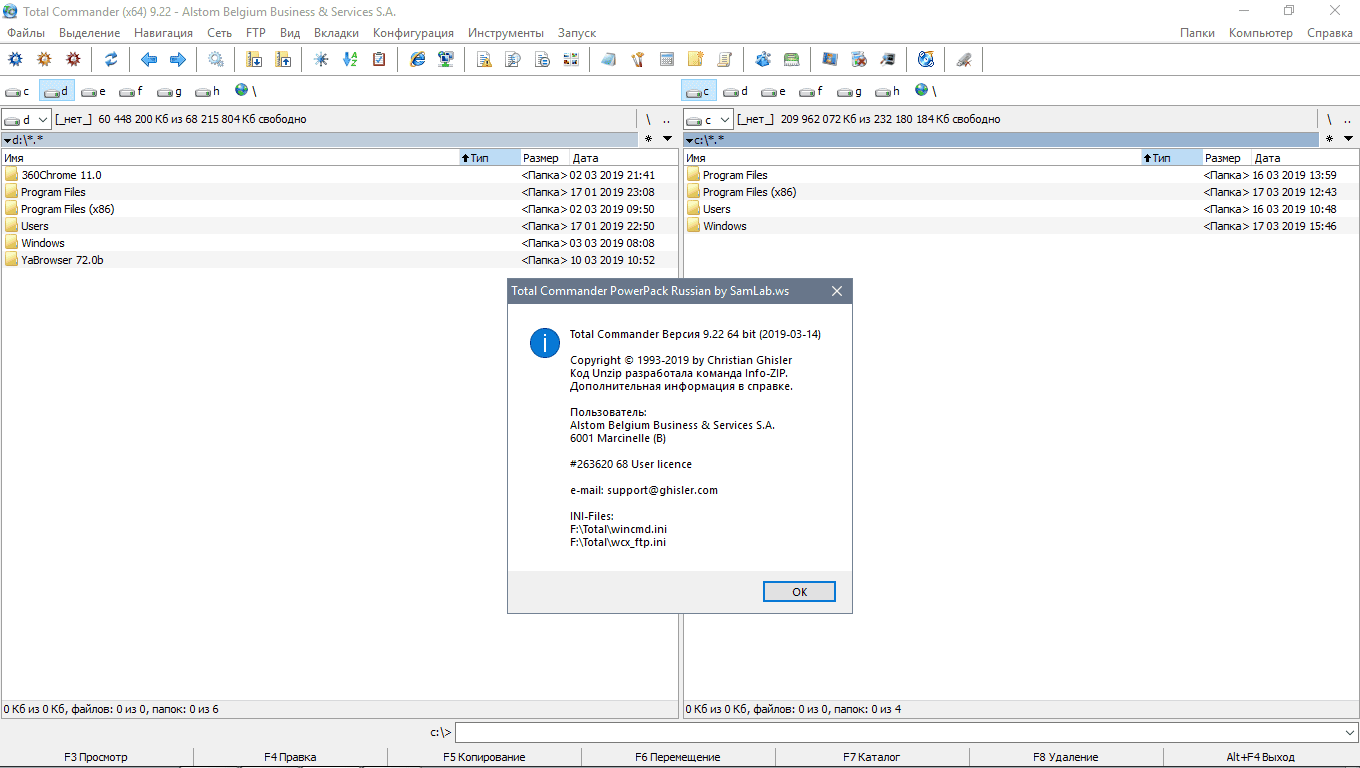Open right panel drive dropdown showing c
Image resolution: width=1360 pixels, height=768 pixels.
pyautogui.click(x=708, y=119)
